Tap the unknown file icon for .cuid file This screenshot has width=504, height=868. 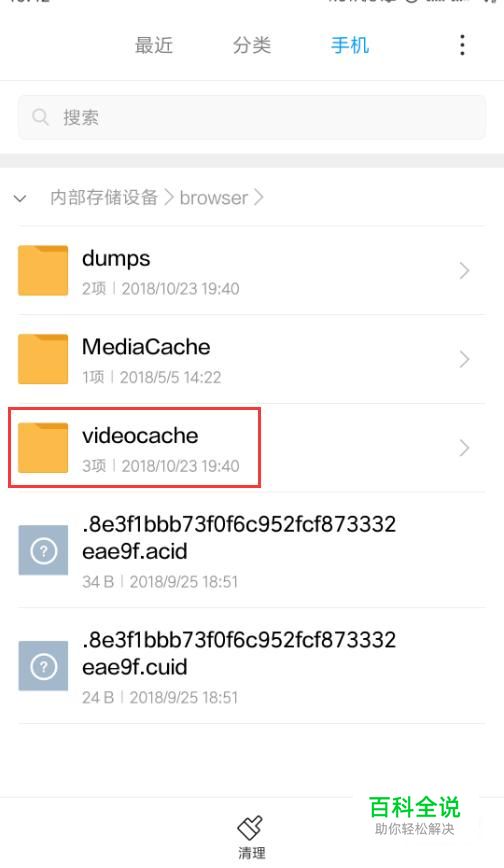click(43, 666)
